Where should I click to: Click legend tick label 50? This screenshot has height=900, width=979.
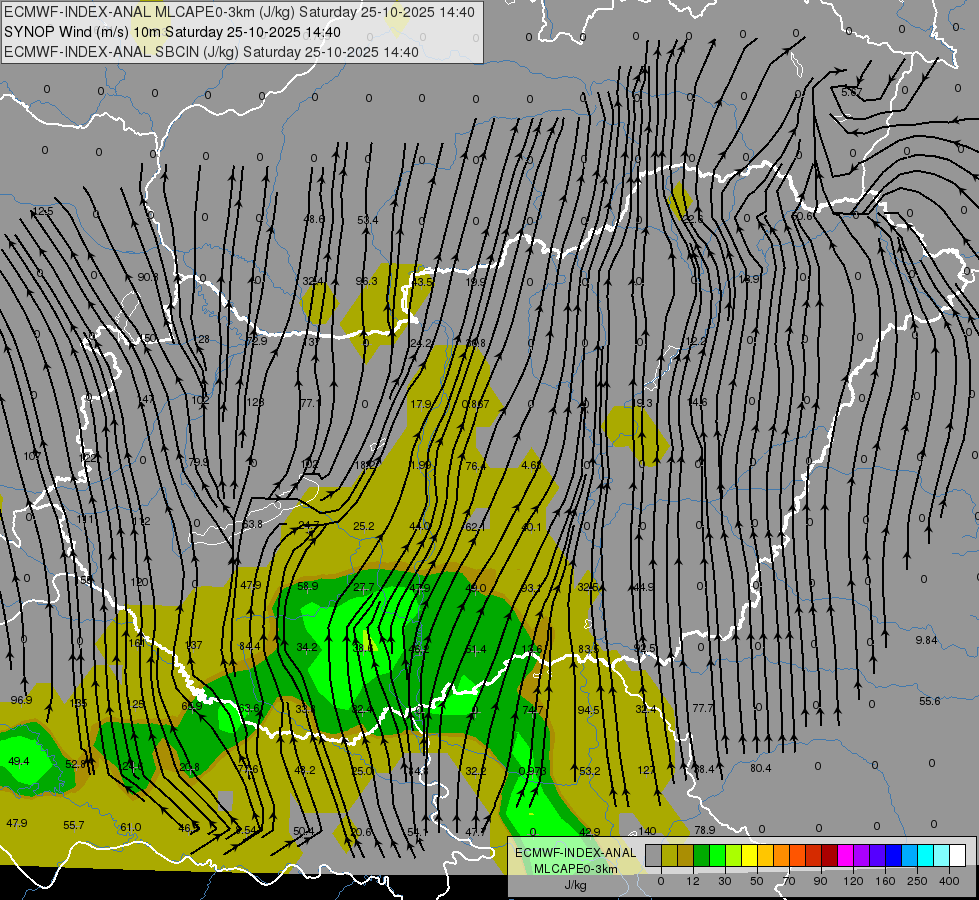click(x=757, y=881)
